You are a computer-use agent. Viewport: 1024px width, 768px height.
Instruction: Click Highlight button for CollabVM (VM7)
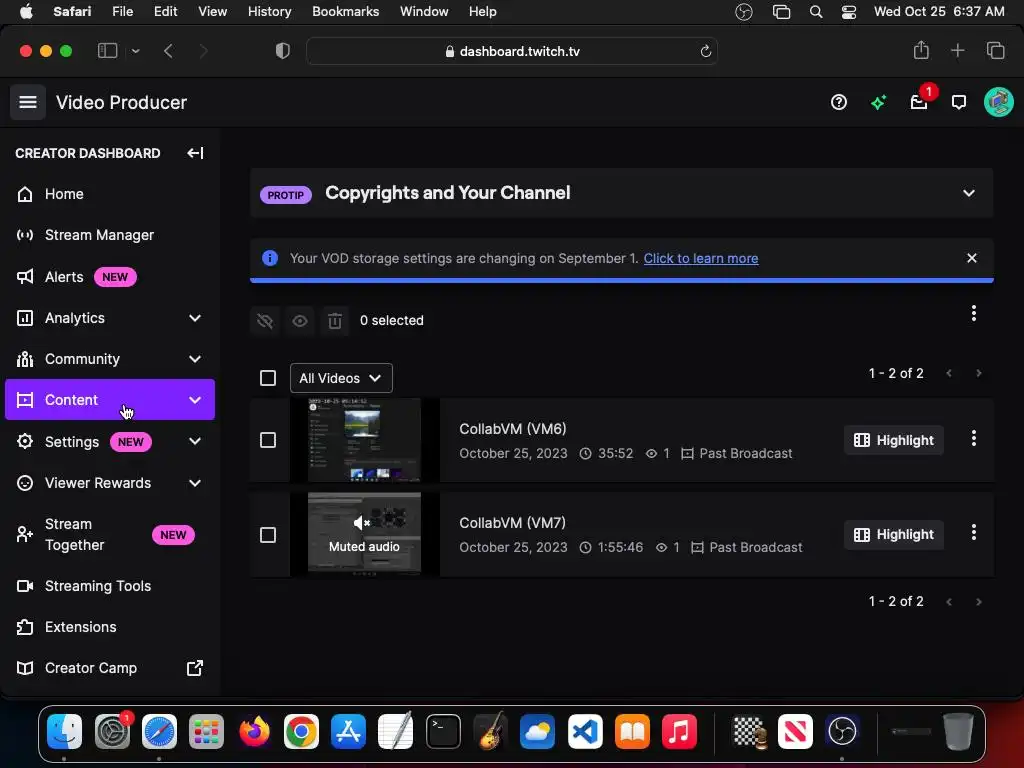(894, 534)
